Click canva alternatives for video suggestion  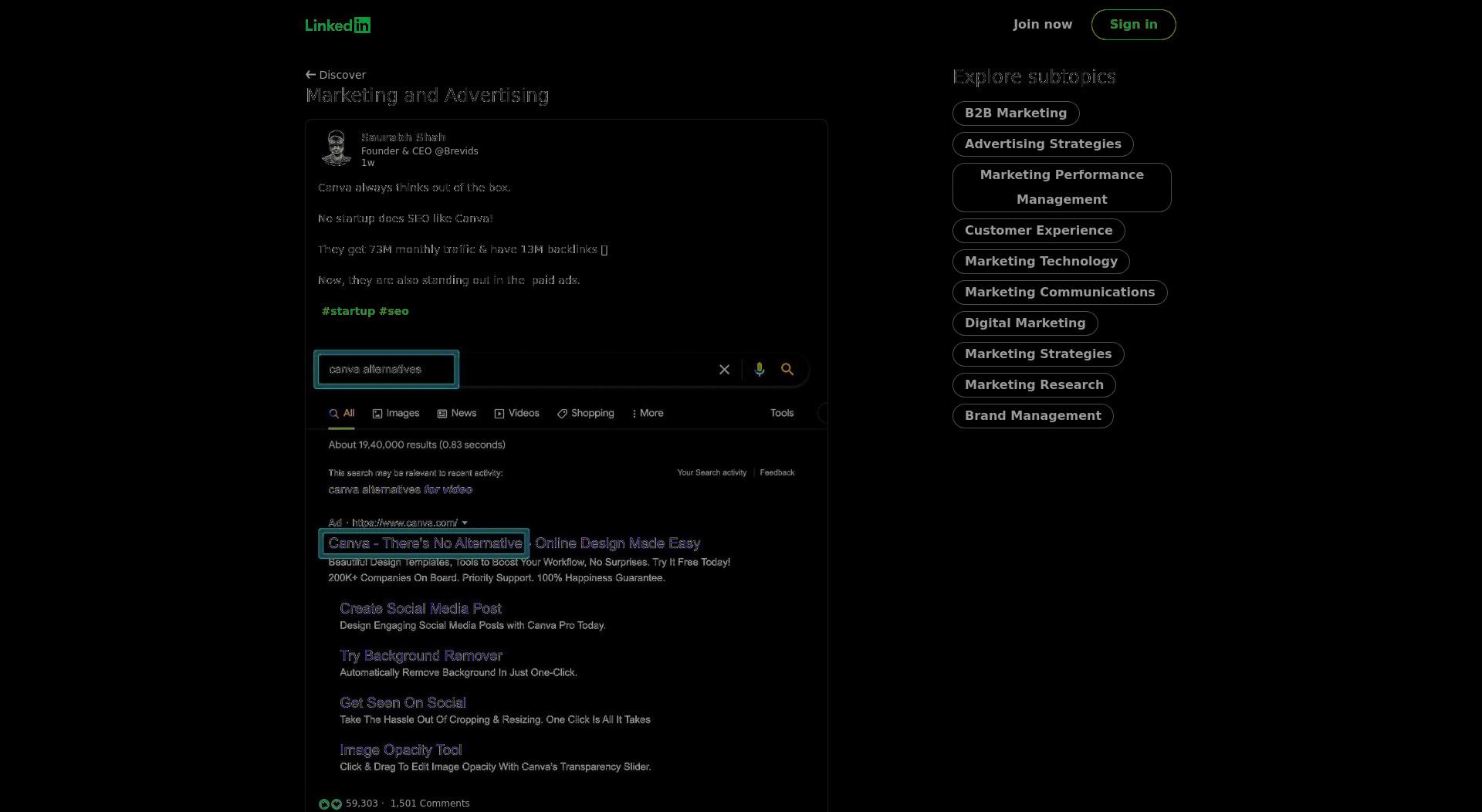(x=400, y=489)
